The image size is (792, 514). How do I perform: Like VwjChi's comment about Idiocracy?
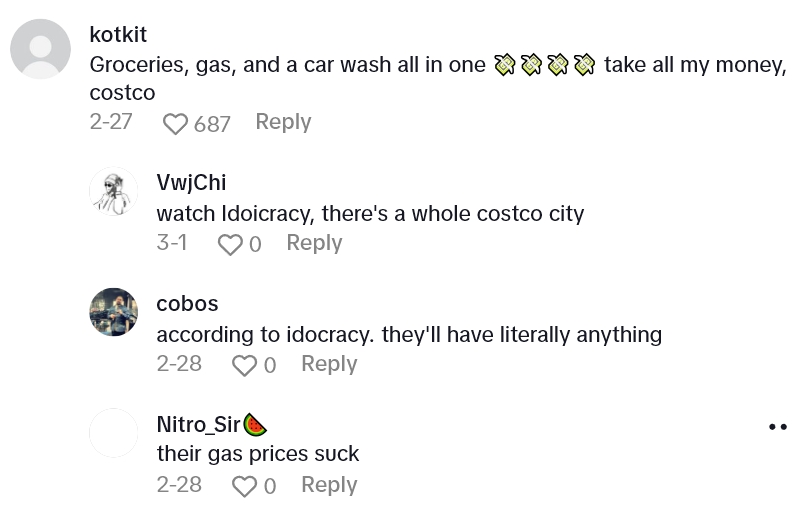[230, 244]
